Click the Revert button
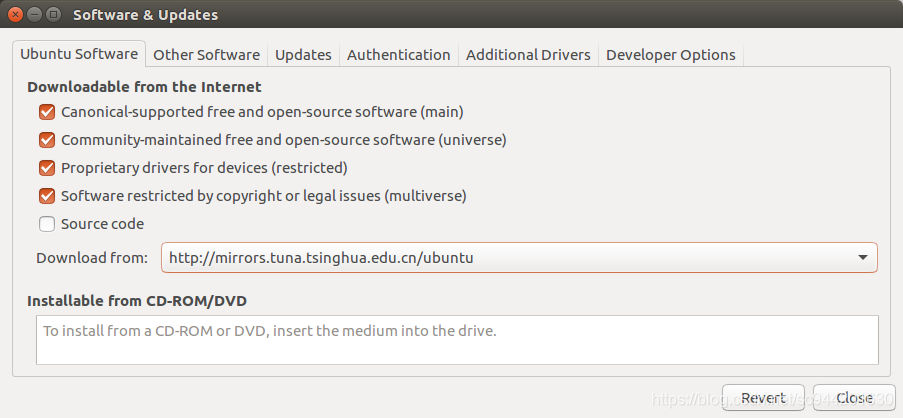903x418 pixels. pos(763,398)
